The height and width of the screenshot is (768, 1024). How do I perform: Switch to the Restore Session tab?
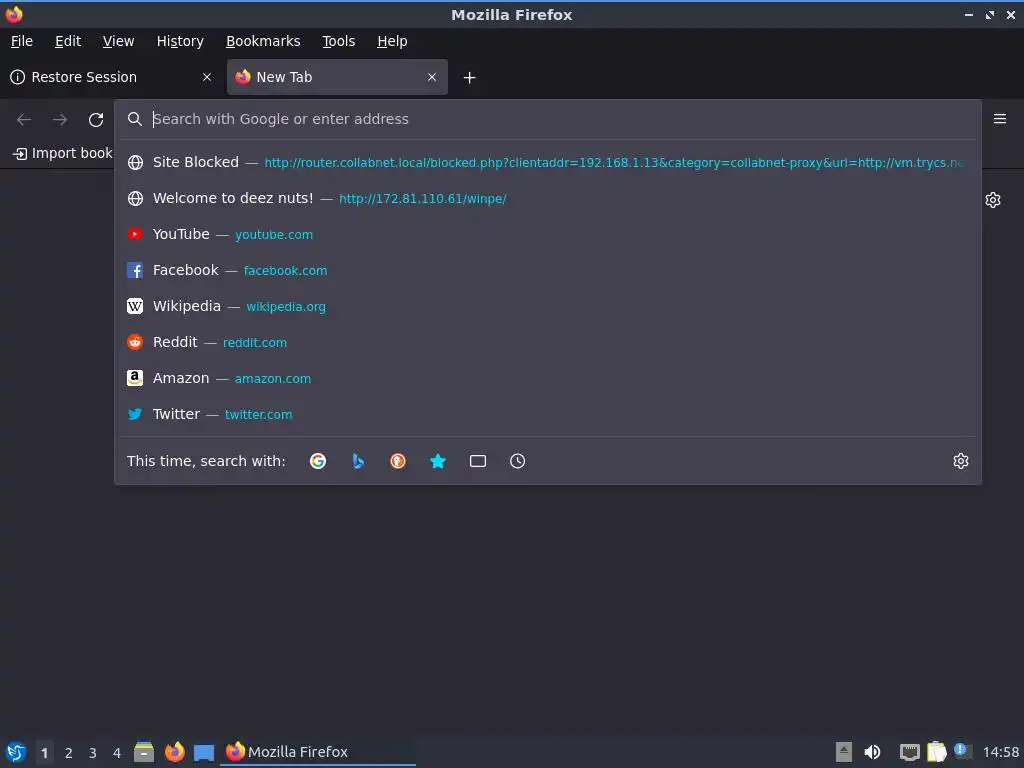[111, 77]
